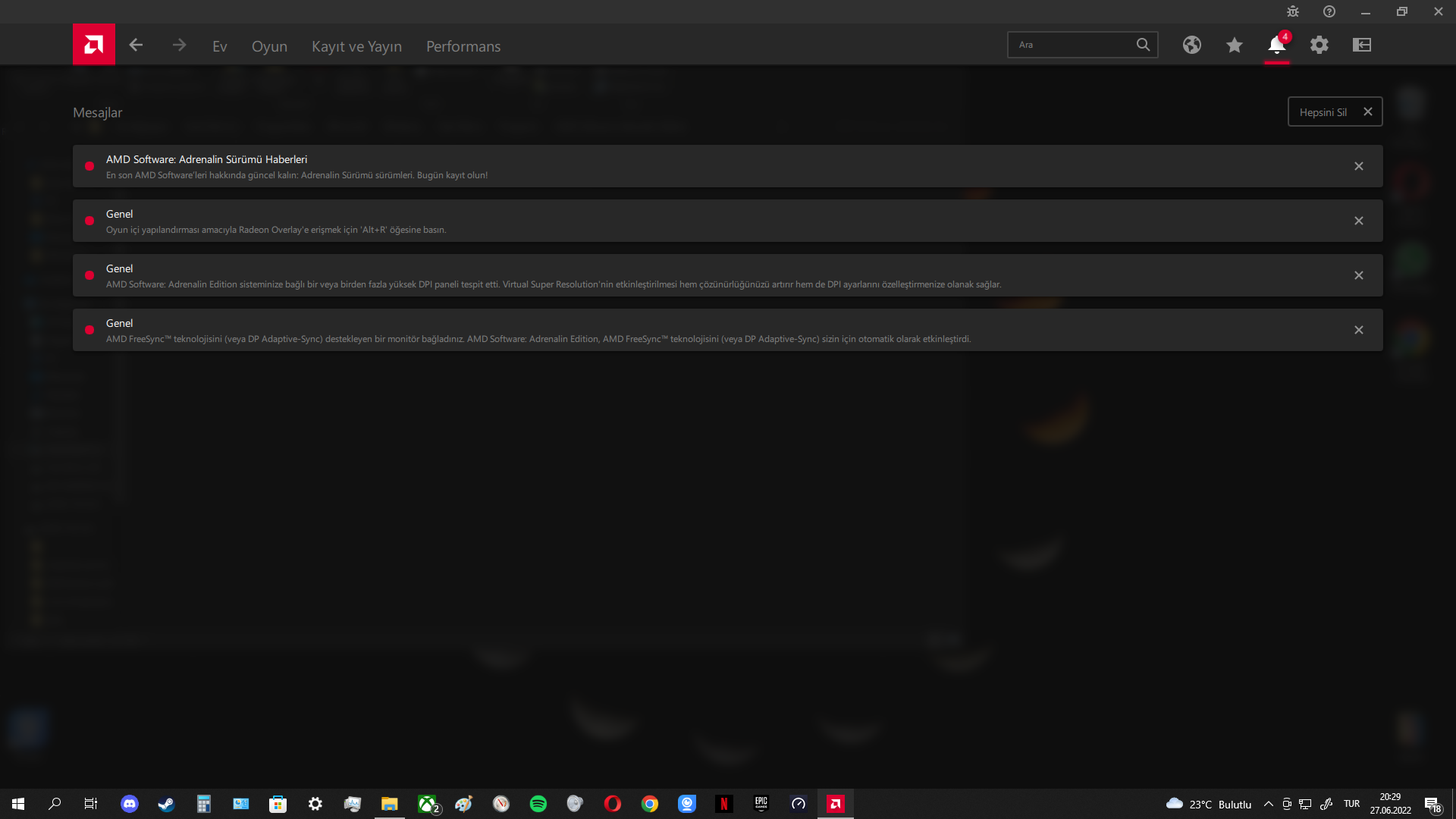Dismiss the Adrenalin Sürümü Haberleri message

1358,166
